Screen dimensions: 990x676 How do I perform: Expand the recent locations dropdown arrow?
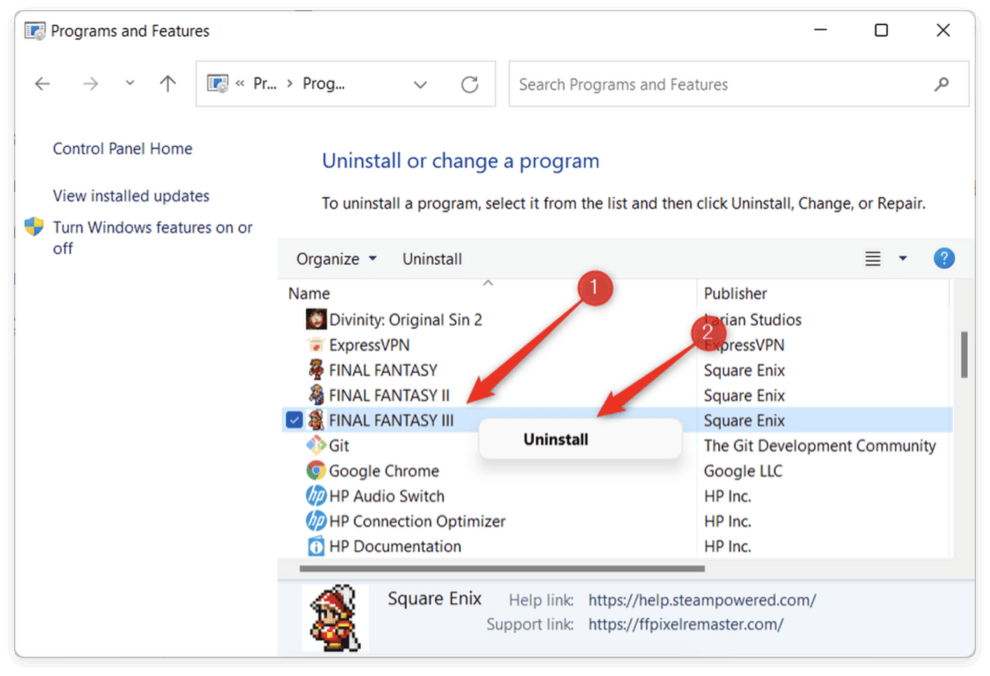coord(130,85)
